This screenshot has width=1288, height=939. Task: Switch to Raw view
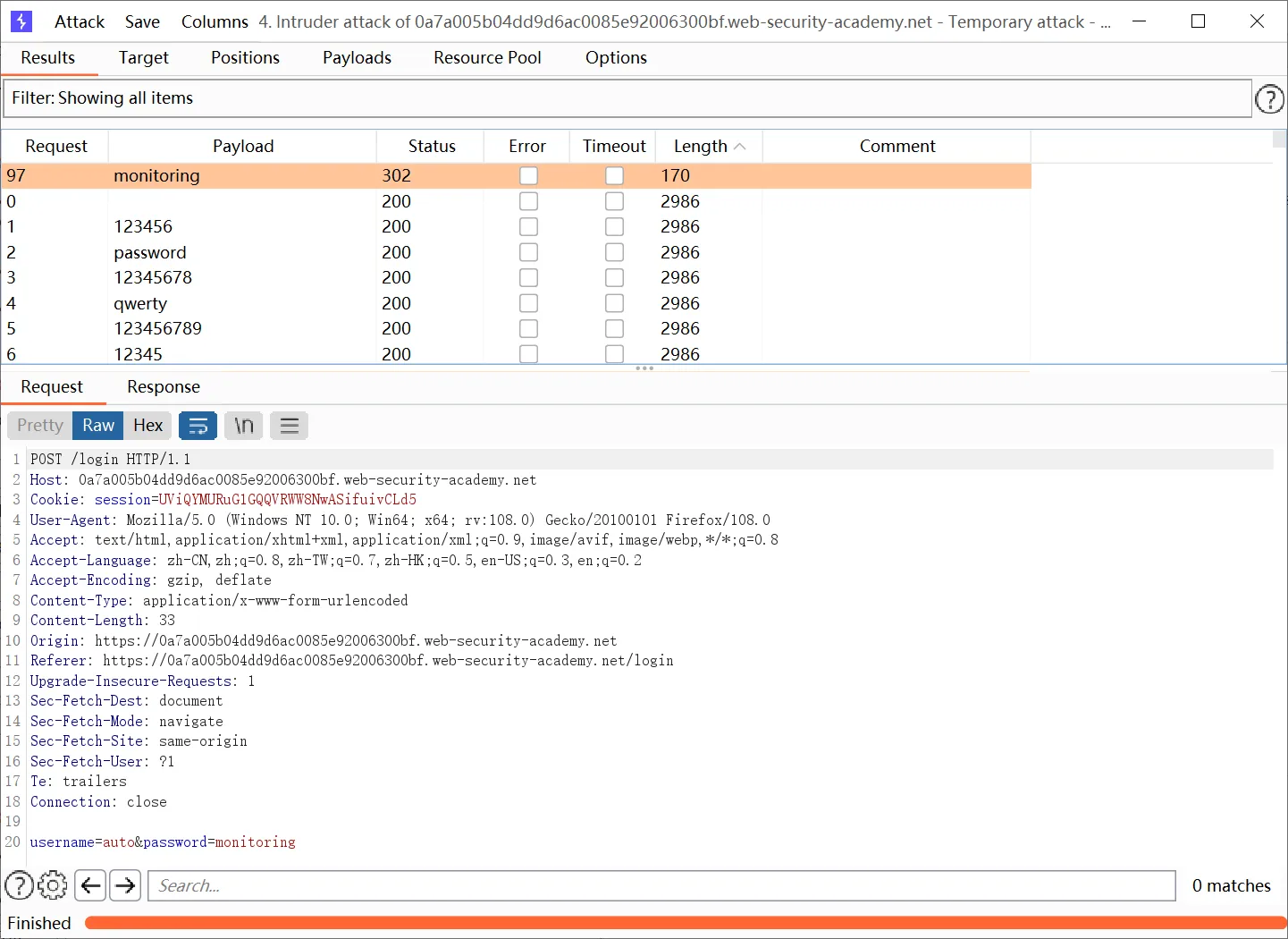[x=98, y=426]
